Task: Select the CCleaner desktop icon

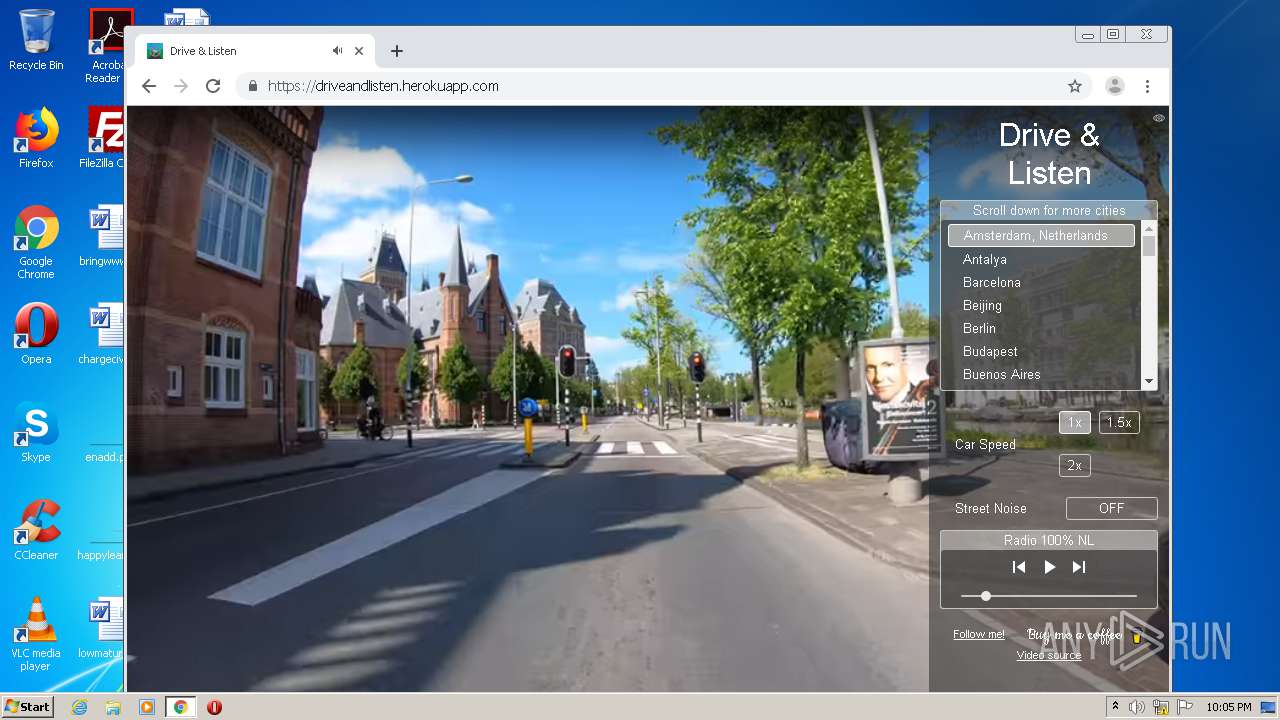Action: point(36,530)
